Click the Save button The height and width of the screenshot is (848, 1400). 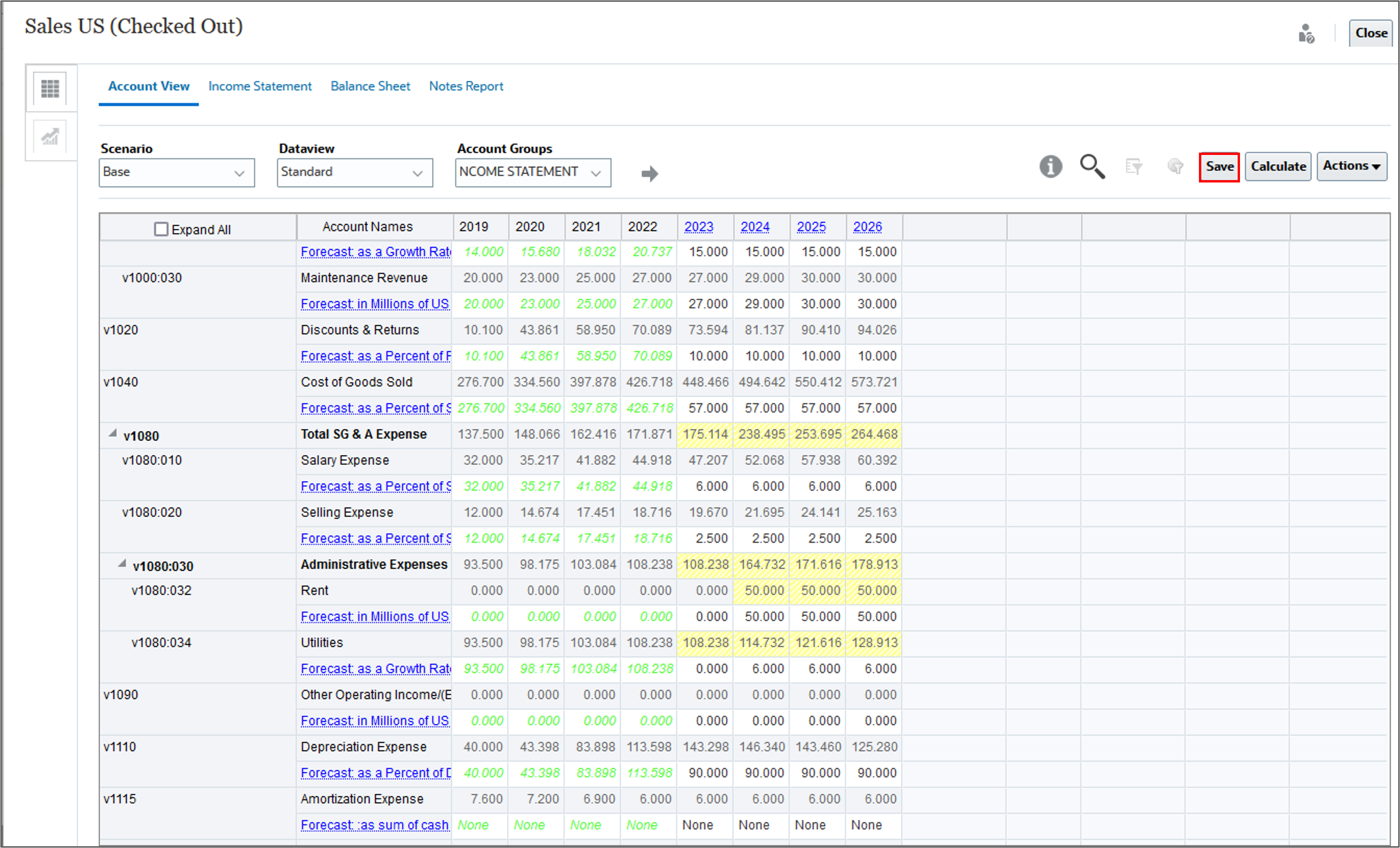1219,167
